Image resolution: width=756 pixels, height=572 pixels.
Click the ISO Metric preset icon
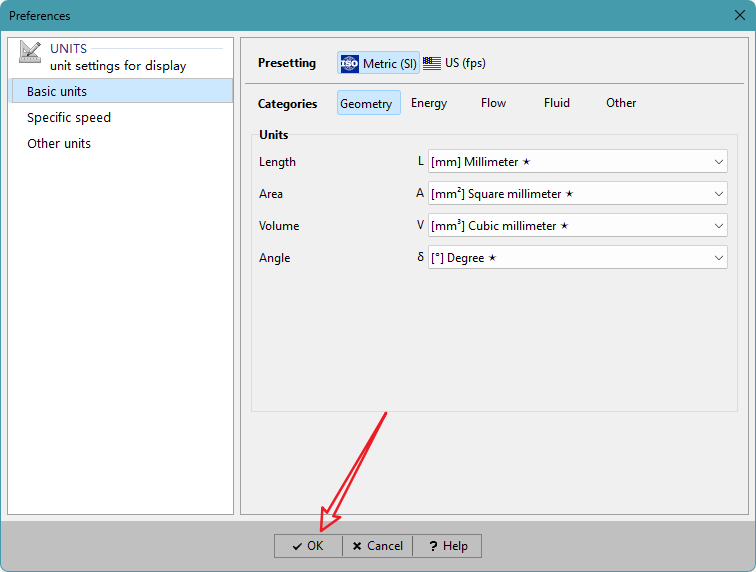349,63
